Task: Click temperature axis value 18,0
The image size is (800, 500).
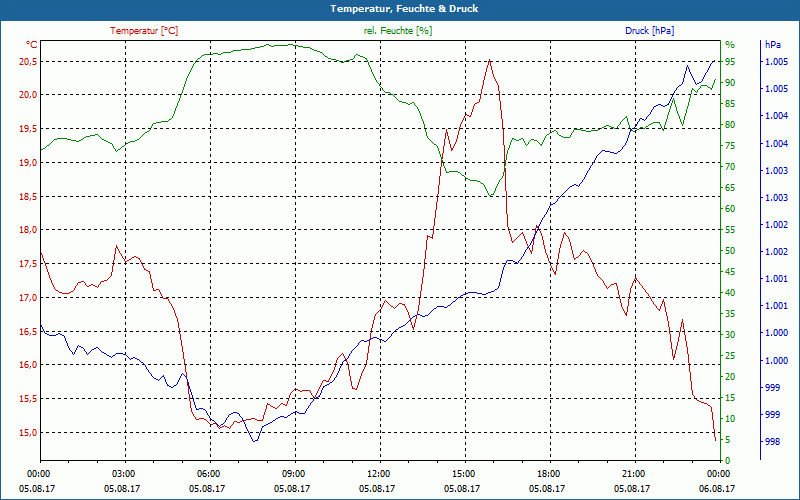Action: [x=28, y=230]
